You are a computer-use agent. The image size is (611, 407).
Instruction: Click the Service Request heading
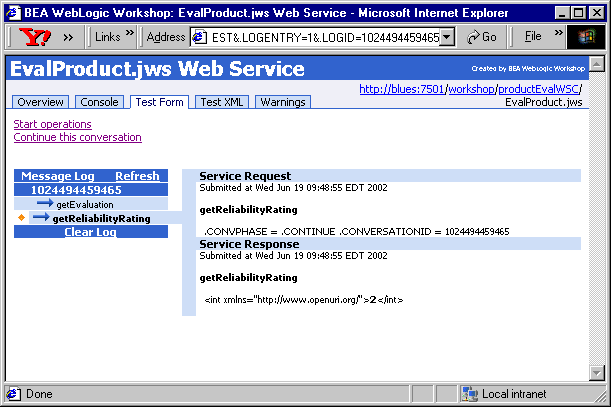click(245, 176)
